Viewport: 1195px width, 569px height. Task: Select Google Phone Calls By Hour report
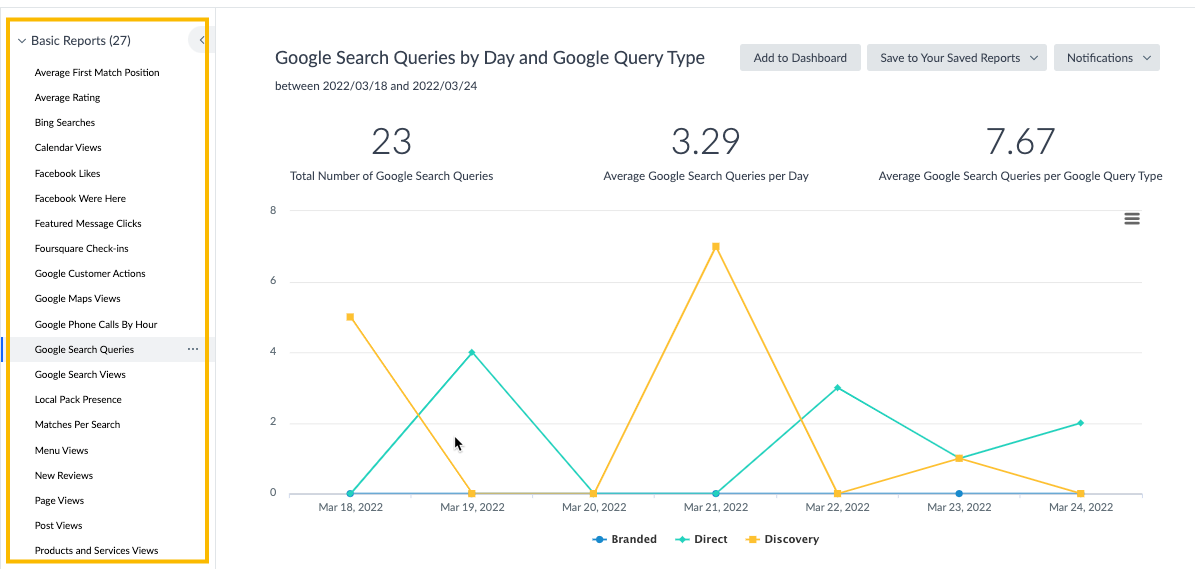pyautogui.click(x=96, y=324)
